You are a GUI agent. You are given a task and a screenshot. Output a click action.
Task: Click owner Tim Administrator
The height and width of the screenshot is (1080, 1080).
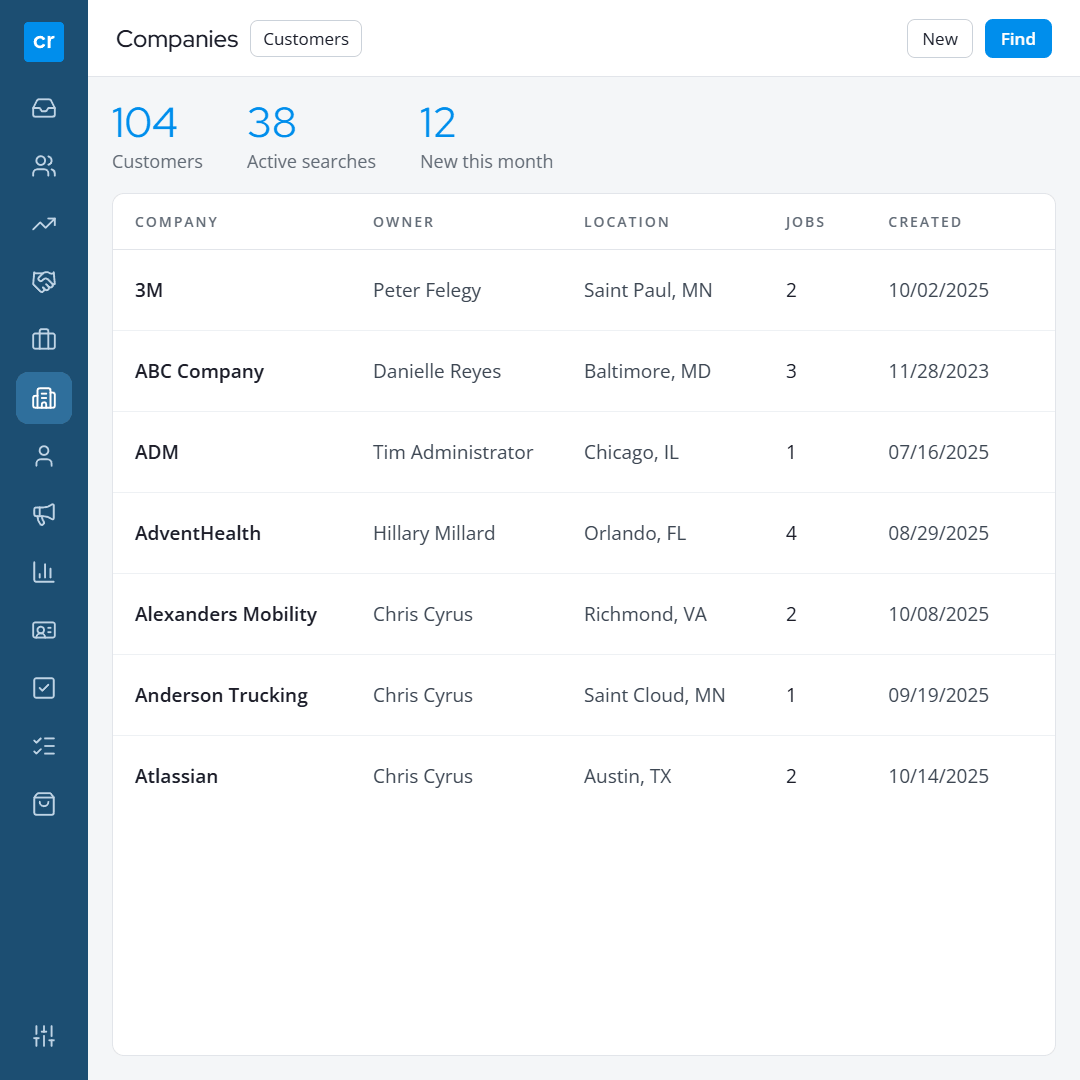[x=453, y=452]
